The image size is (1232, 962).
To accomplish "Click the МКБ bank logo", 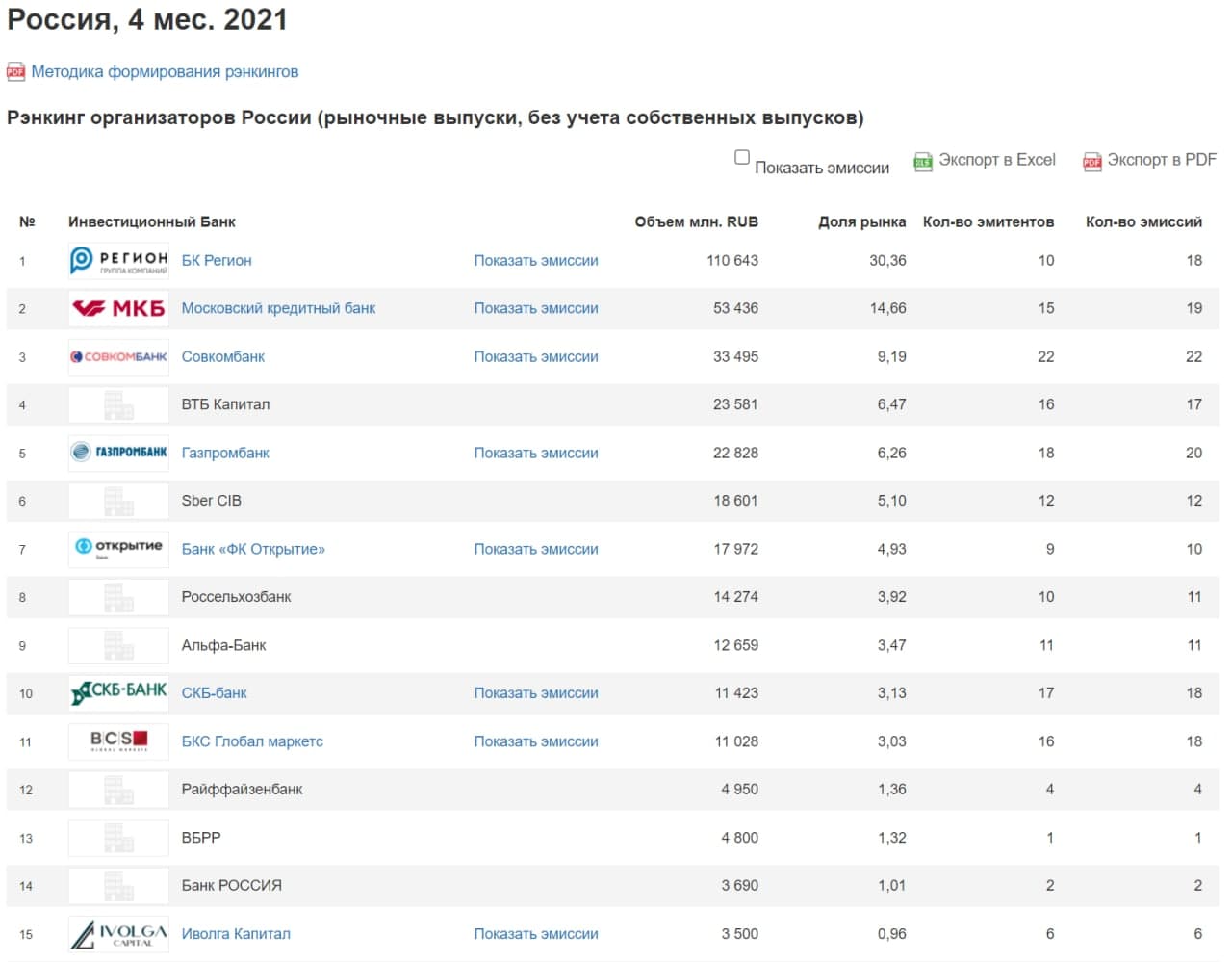I will (x=118, y=309).
